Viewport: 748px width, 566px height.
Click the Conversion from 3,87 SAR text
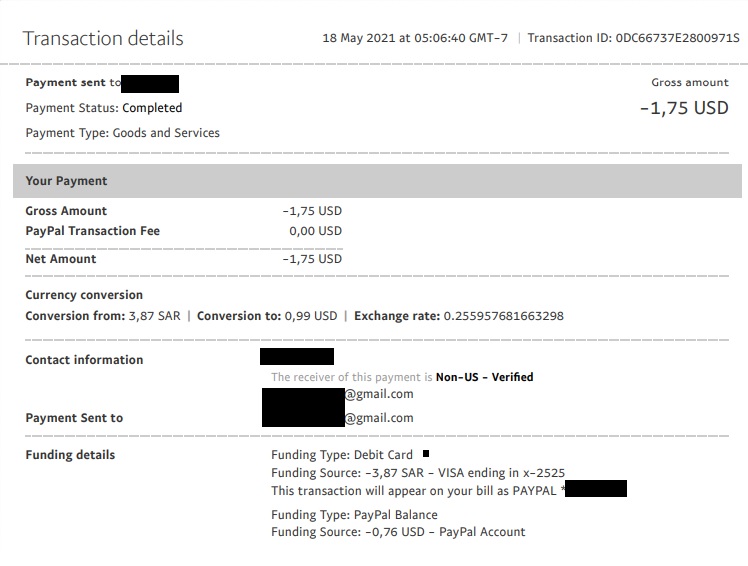[103, 316]
